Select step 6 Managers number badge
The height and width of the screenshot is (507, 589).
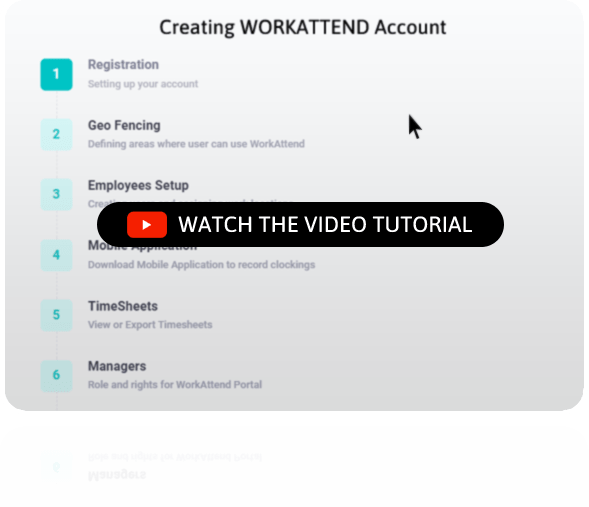click(56, 376)
